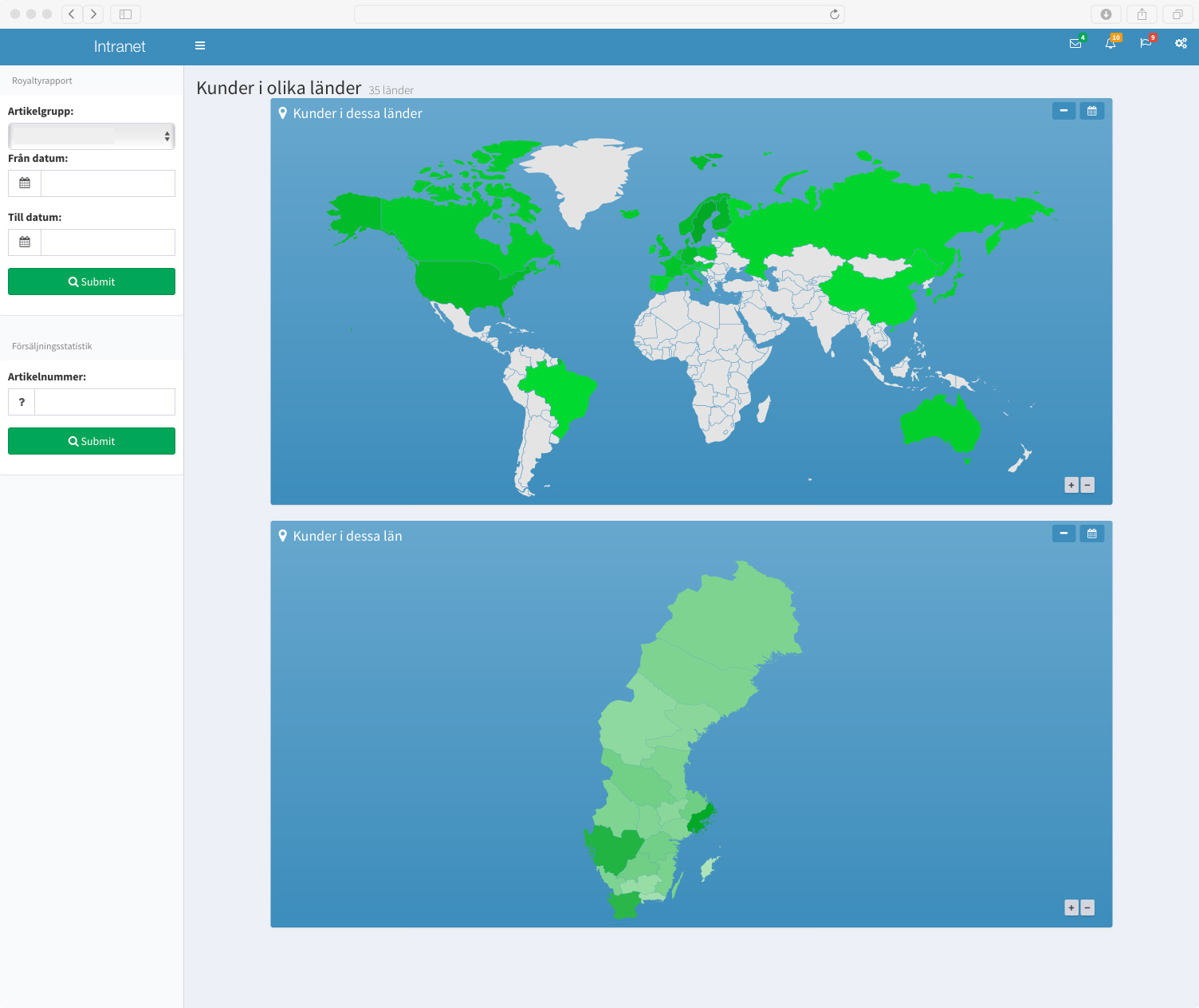Screen dimensions: 1199x1008
Task: Reload the page with the refresh icon
Action: [835, 14]
